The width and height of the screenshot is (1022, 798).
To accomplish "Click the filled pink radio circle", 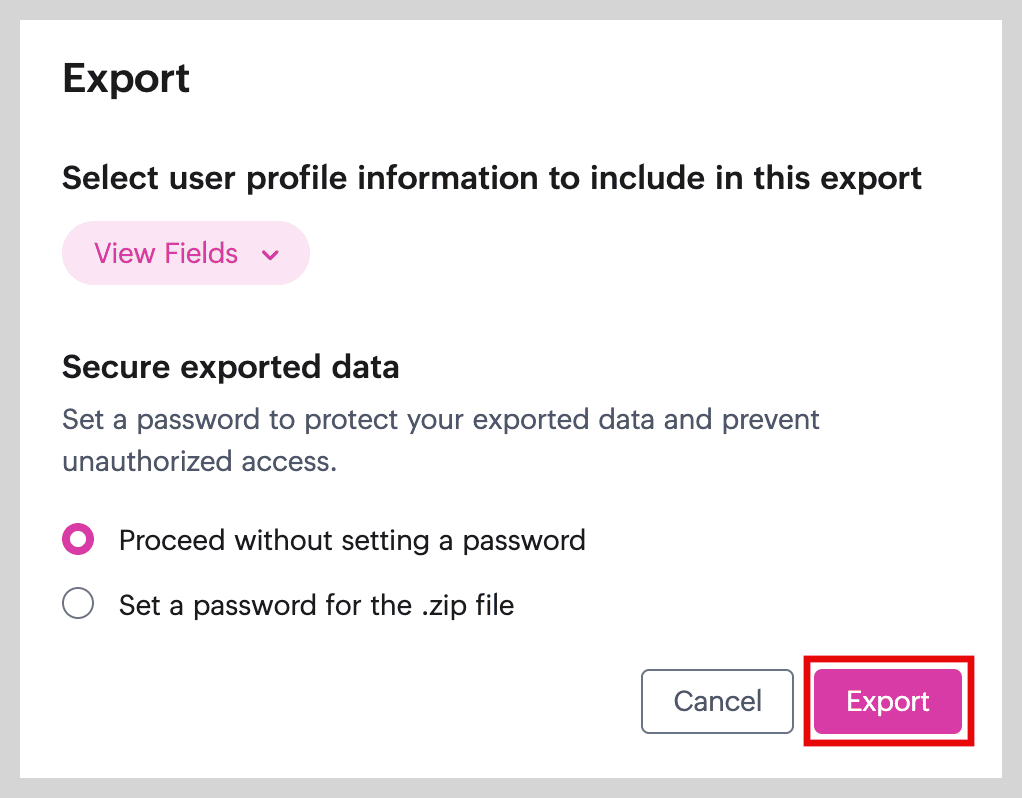I will tap(78, 541).
